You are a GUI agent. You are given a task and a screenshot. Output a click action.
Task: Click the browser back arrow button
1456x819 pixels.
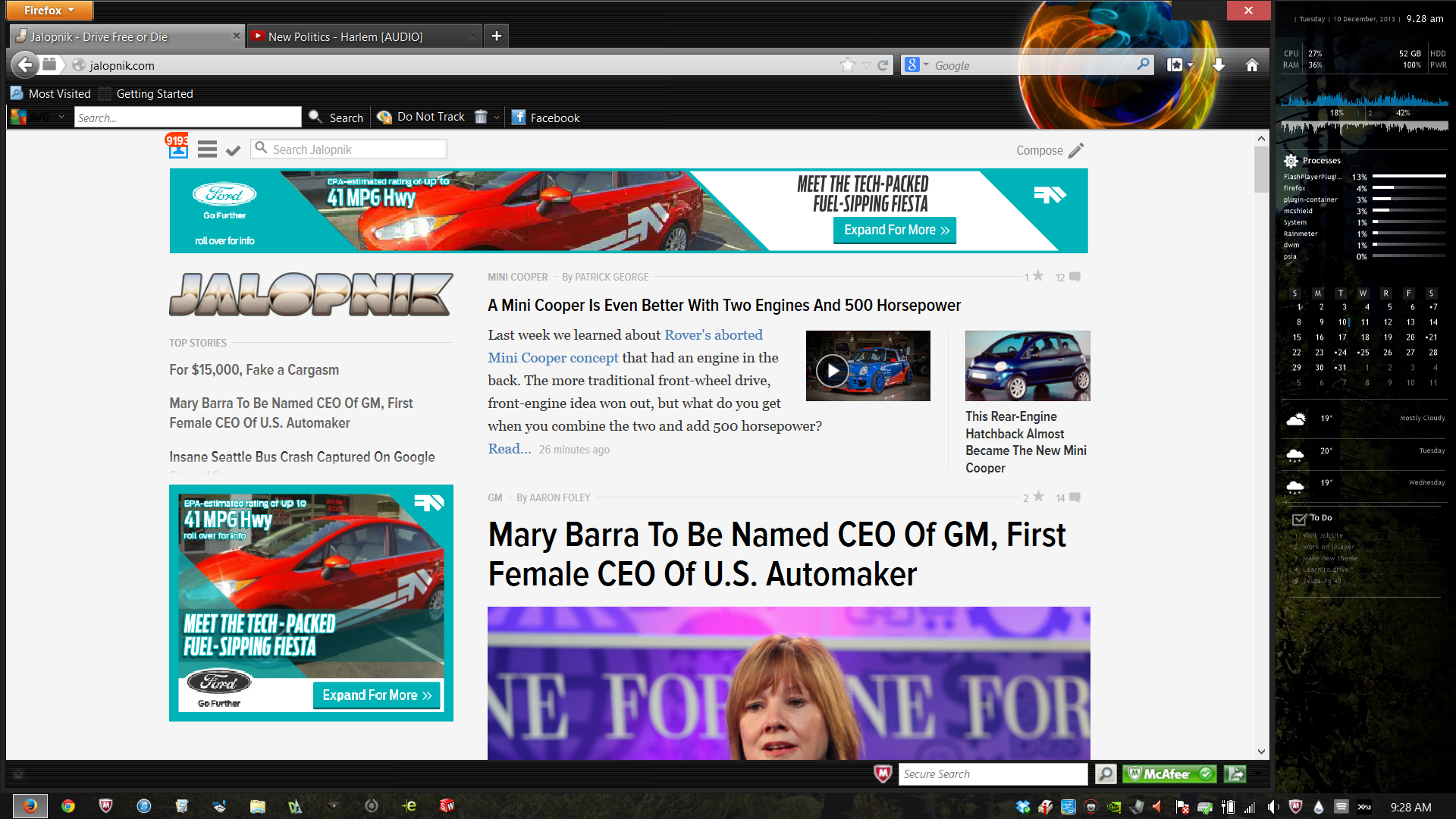[x=25, y=65]
